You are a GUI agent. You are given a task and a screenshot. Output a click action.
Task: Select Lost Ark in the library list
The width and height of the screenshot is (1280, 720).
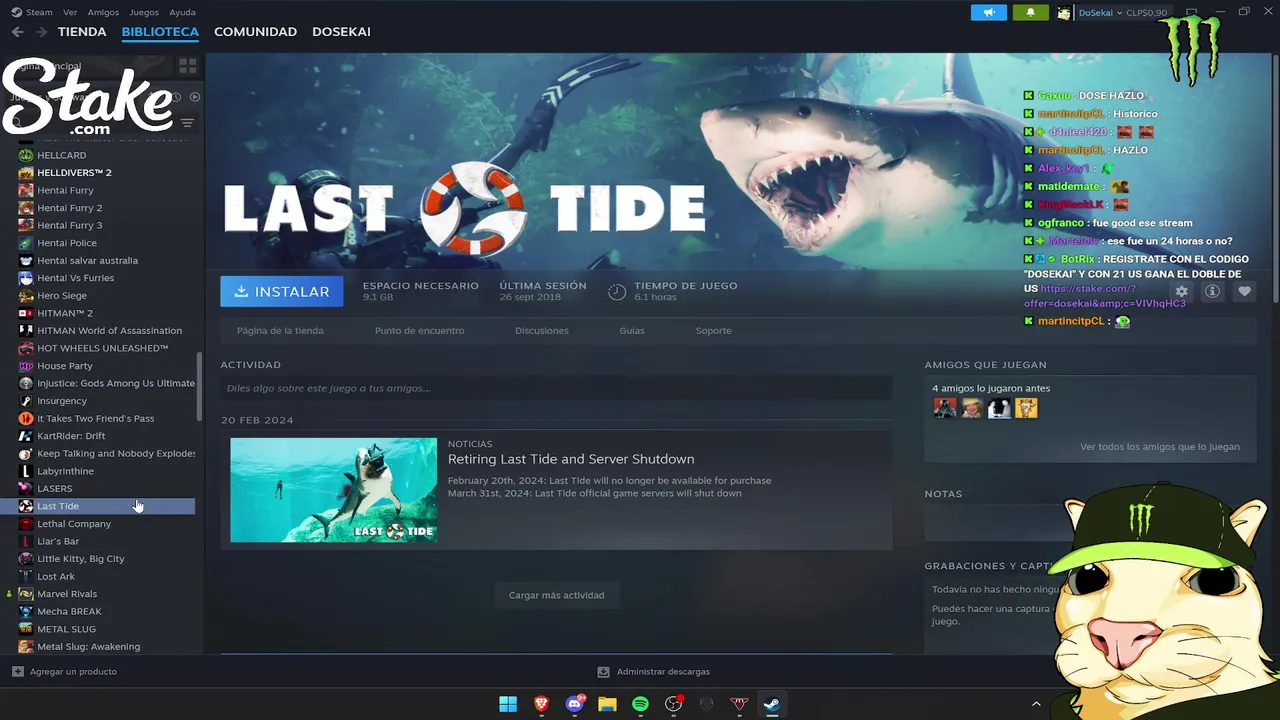pyautogui.click(x=56, y=577)
